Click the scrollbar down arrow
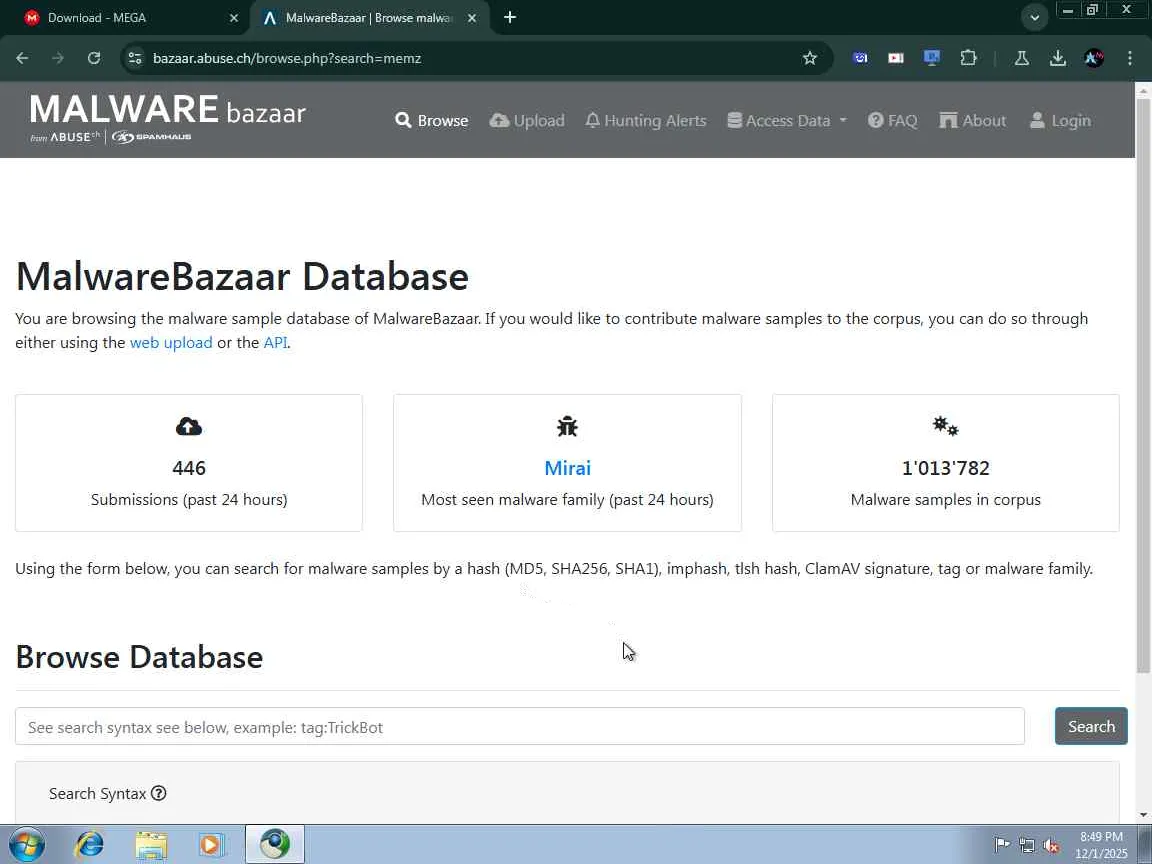 1143,815
